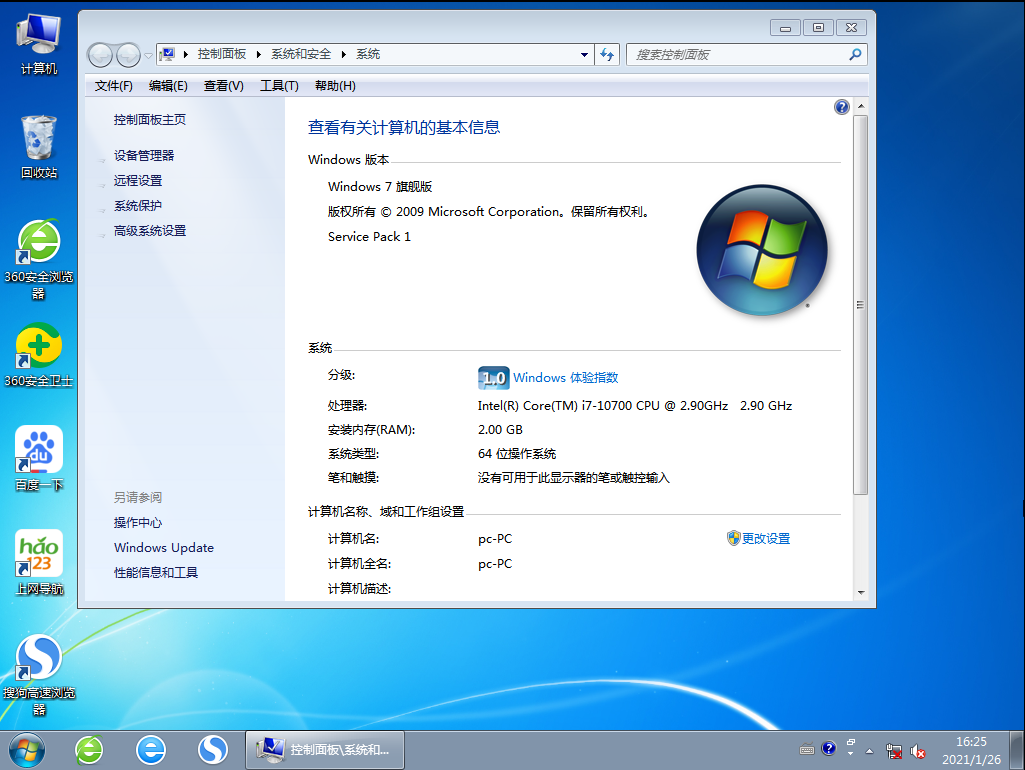The height and width of the screenshot is (770, 1025).
Task: Launch 360安全浏览器 desktop shortcut
Action: click(x=39, y=259)
